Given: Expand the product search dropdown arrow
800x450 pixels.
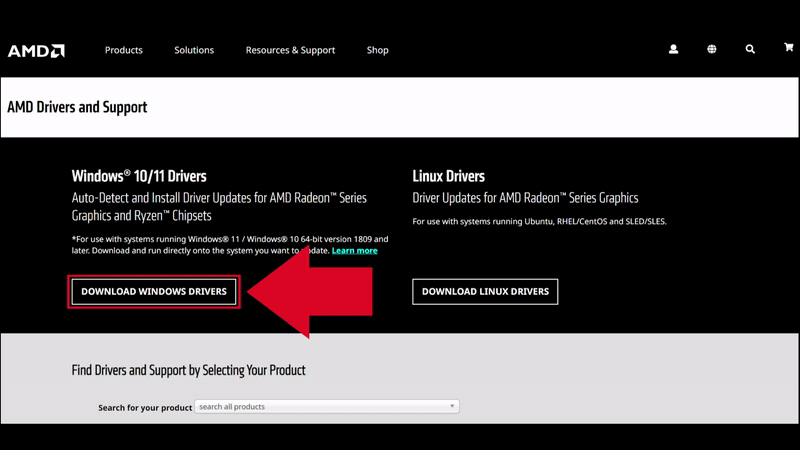Looking at the screenshot, I should tap(452, 407).
